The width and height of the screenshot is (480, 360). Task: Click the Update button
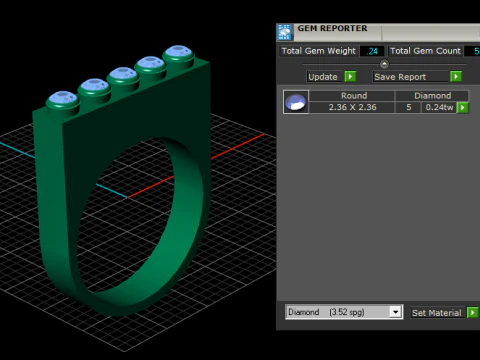pyautogui.click(x=325, y=77)
